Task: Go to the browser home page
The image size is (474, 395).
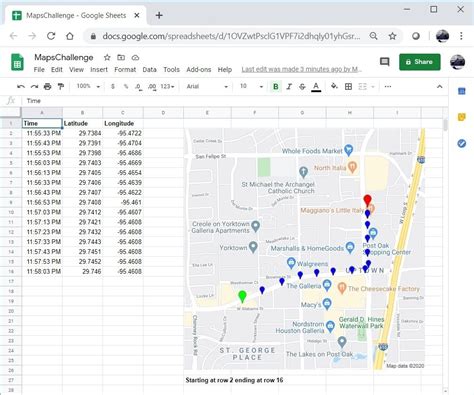Action: tap(70, 36)
